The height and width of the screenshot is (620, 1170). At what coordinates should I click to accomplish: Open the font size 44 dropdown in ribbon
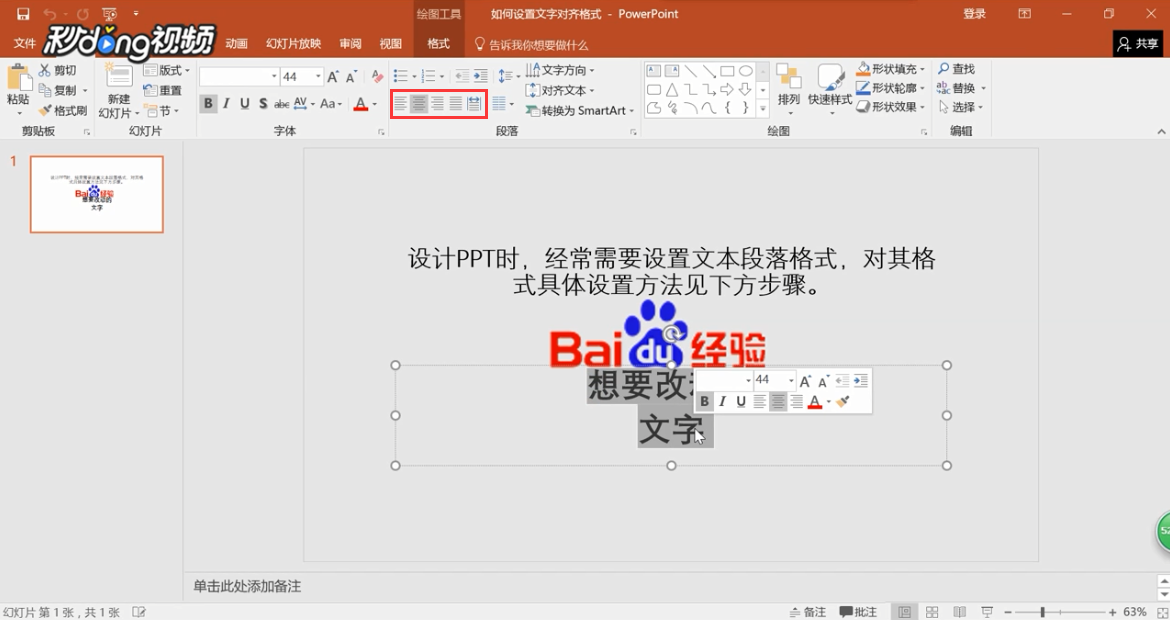pos(318,77)
